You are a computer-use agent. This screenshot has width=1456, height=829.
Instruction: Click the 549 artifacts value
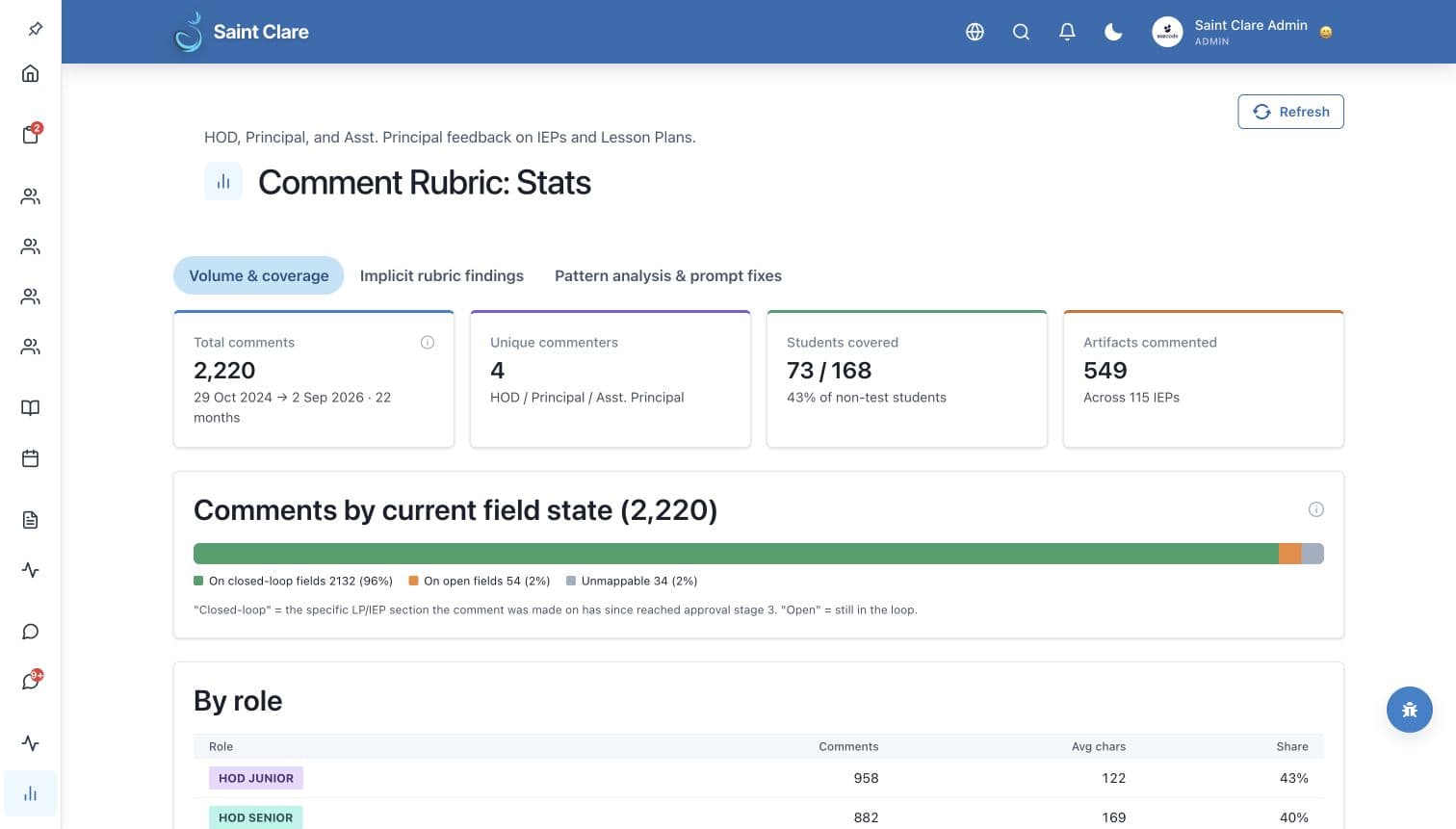1105,371
